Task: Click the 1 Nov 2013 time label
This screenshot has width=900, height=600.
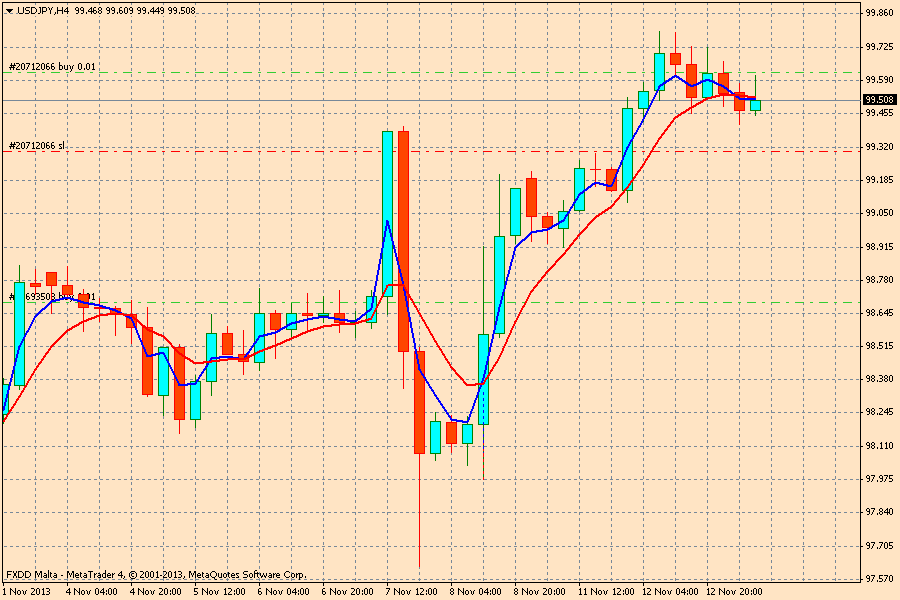Action: [27, 591]
